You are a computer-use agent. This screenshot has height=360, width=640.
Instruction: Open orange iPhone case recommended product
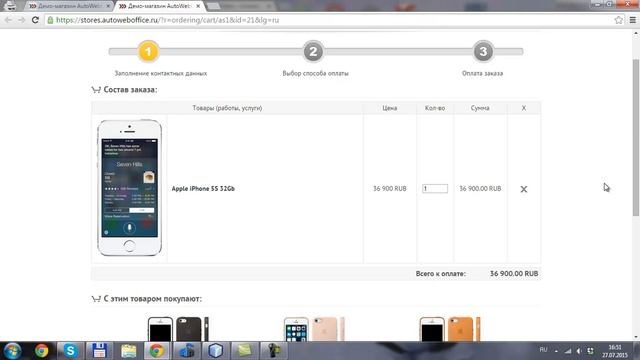tap(450, 329)
